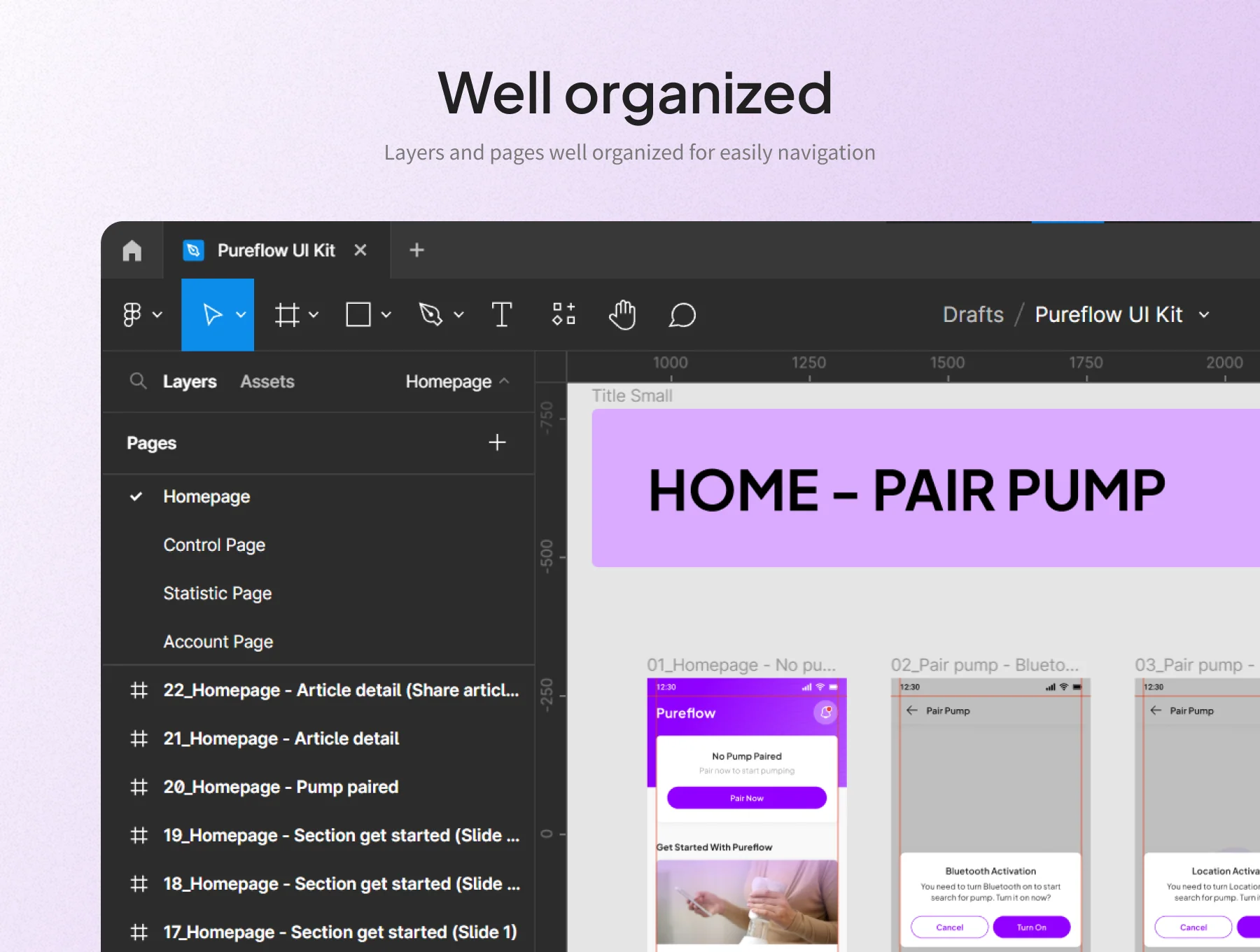Add a new page with plus icon

coord(497,442)
